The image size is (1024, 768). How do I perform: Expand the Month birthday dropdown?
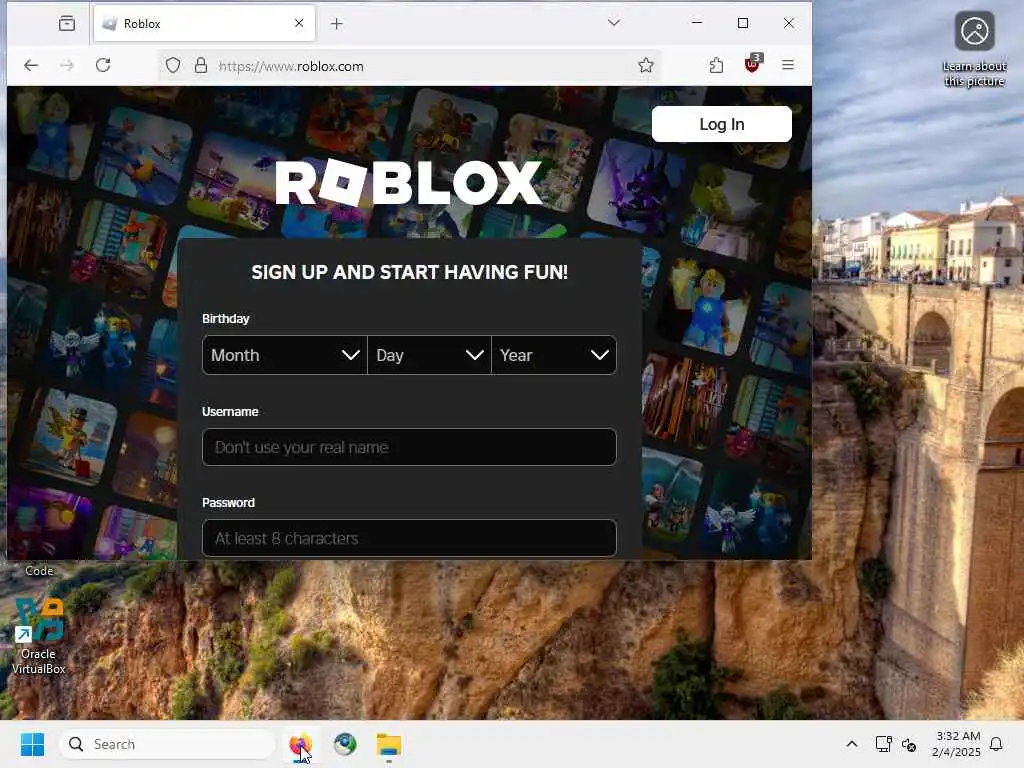click(x=285, y=355)
